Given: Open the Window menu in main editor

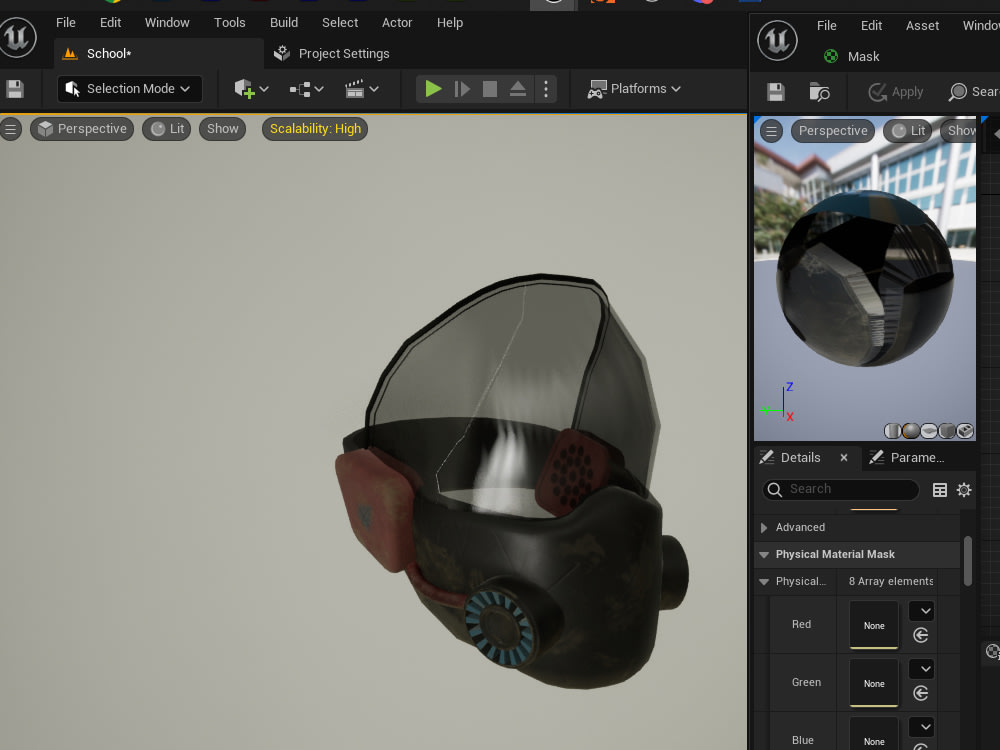Looking at the screenshot, I should click(167, 22).
